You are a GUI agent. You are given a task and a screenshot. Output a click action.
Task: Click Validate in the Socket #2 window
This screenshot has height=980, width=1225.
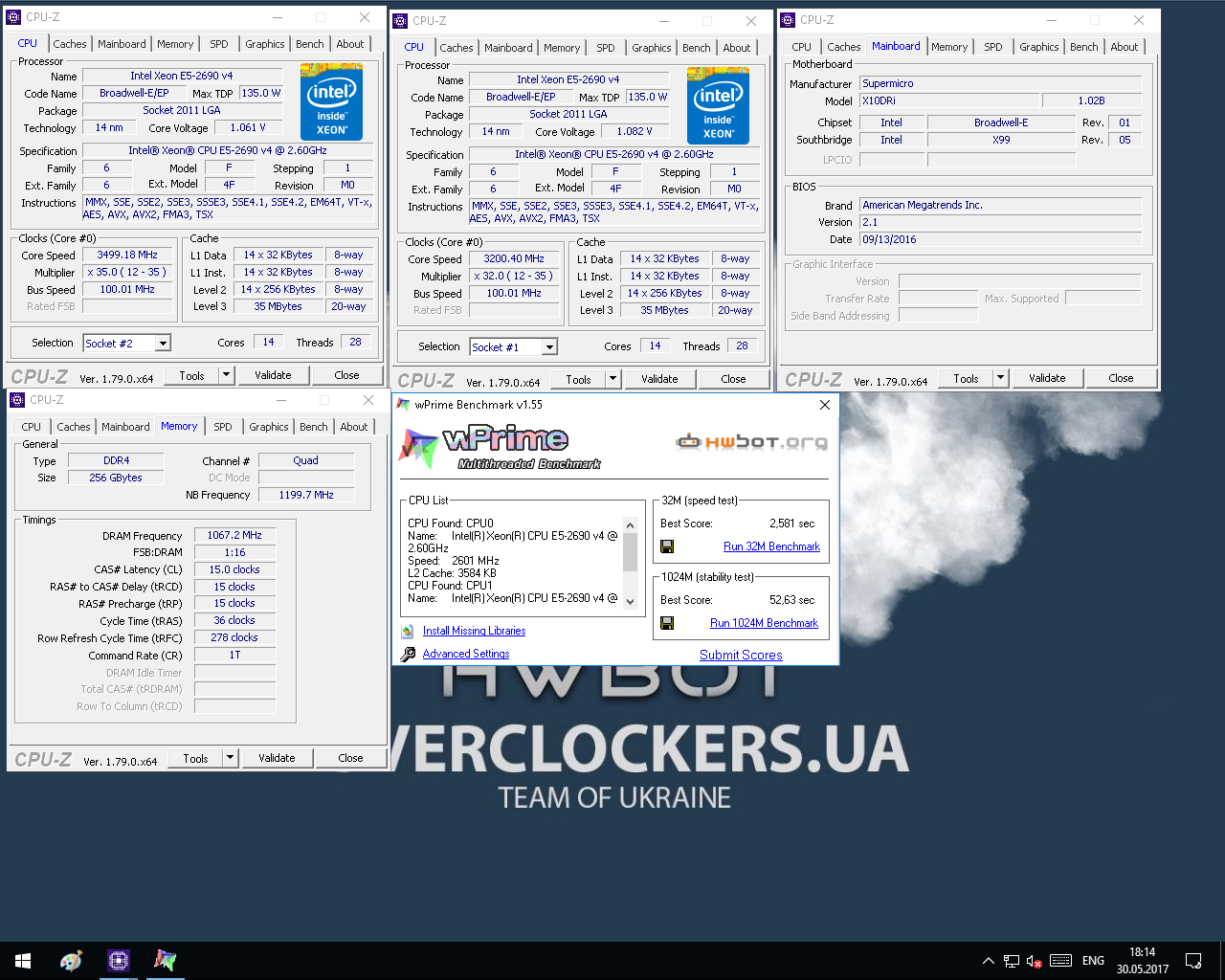(x=273, y=375)
